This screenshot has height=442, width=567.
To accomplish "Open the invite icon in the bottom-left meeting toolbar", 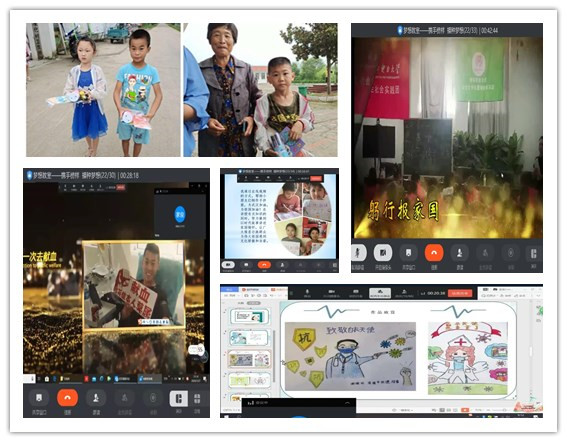I will click(x=96, y=398).
